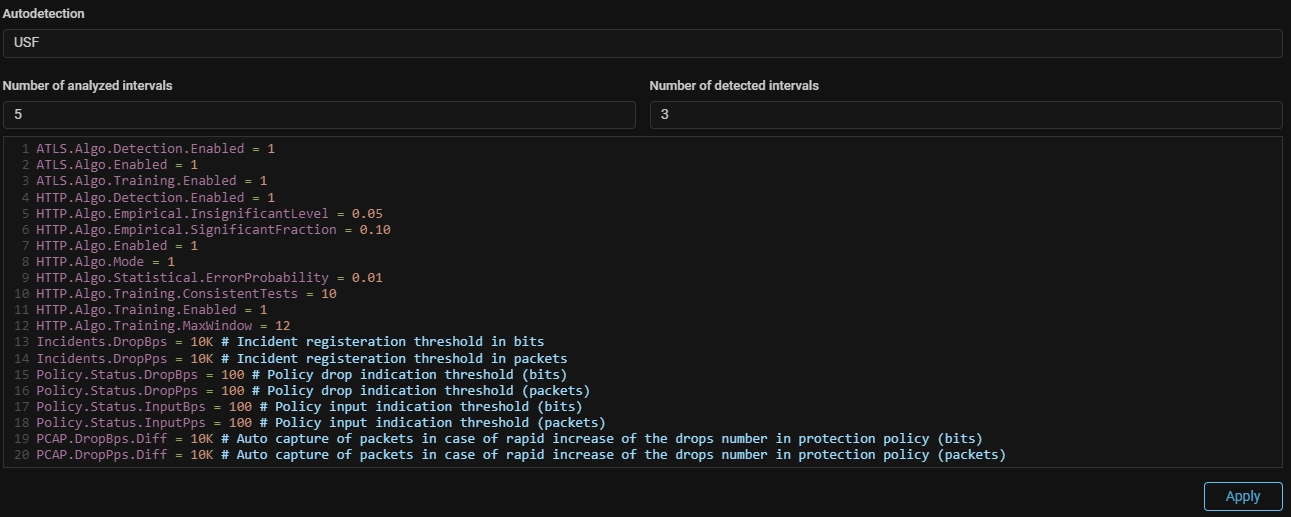Click the Apply button

1242,496
